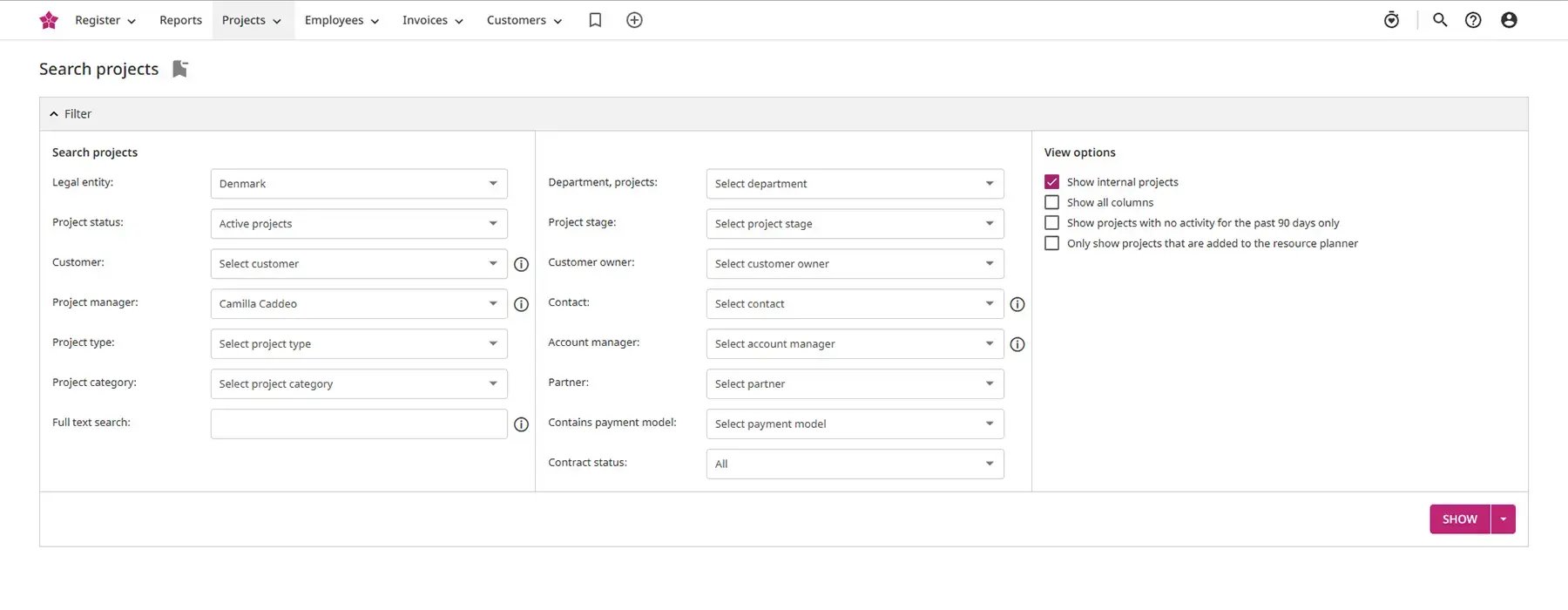
Task: Open the arrow dropdown beside SHOW button
Action: [1504, 519]
